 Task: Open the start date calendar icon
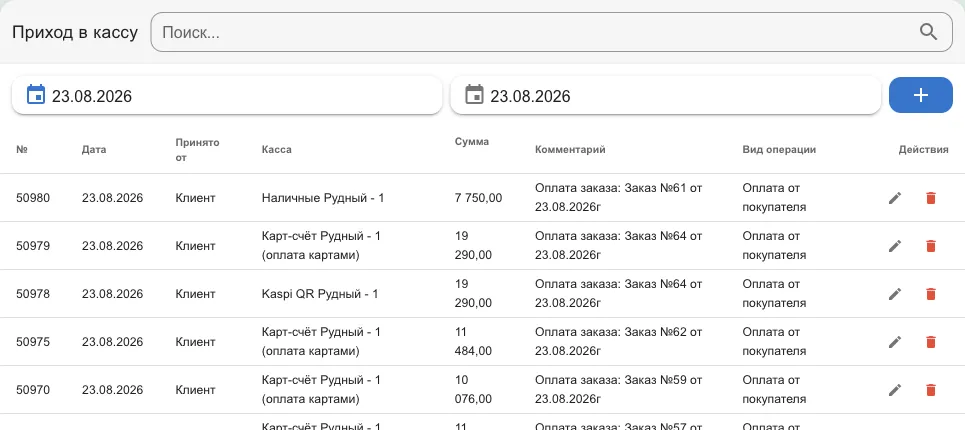click(x=36, y=95)
